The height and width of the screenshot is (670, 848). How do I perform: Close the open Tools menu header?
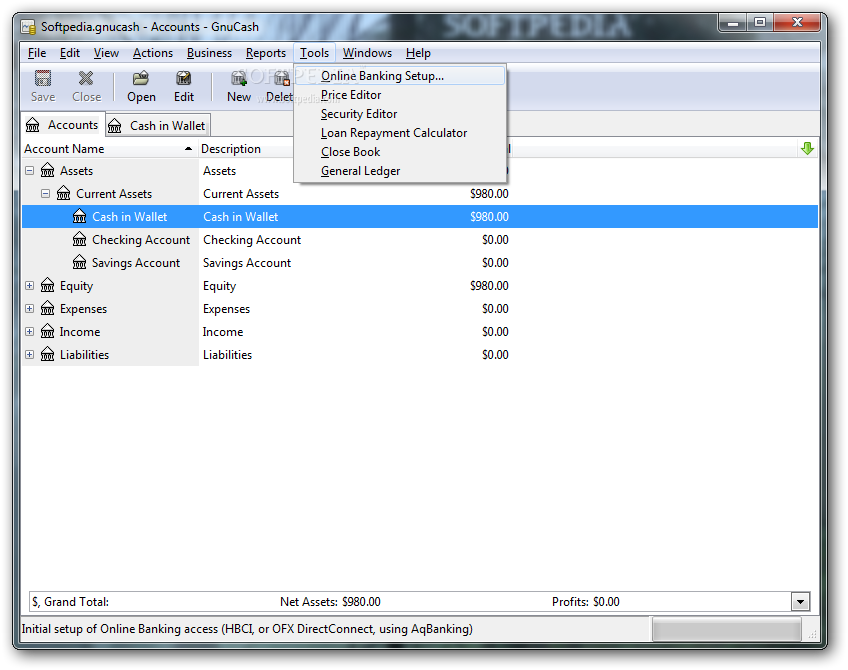[x=315, y=53]
